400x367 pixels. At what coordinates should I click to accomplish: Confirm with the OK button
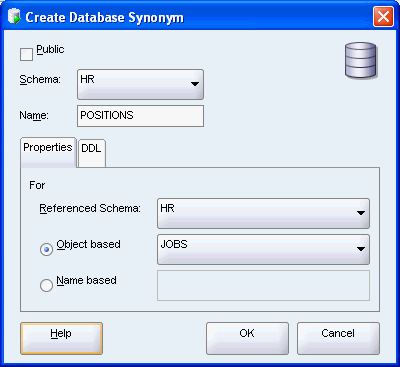click(x=247, y=338)
